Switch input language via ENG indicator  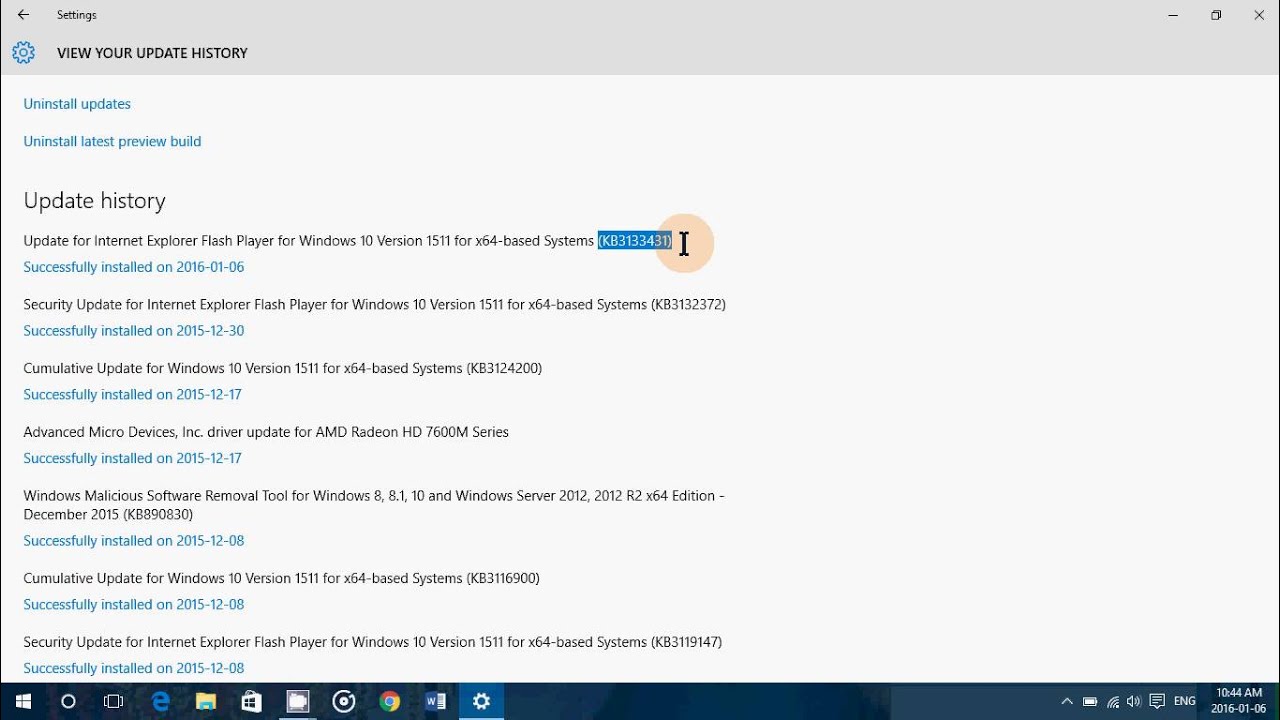click(1185, 702)
